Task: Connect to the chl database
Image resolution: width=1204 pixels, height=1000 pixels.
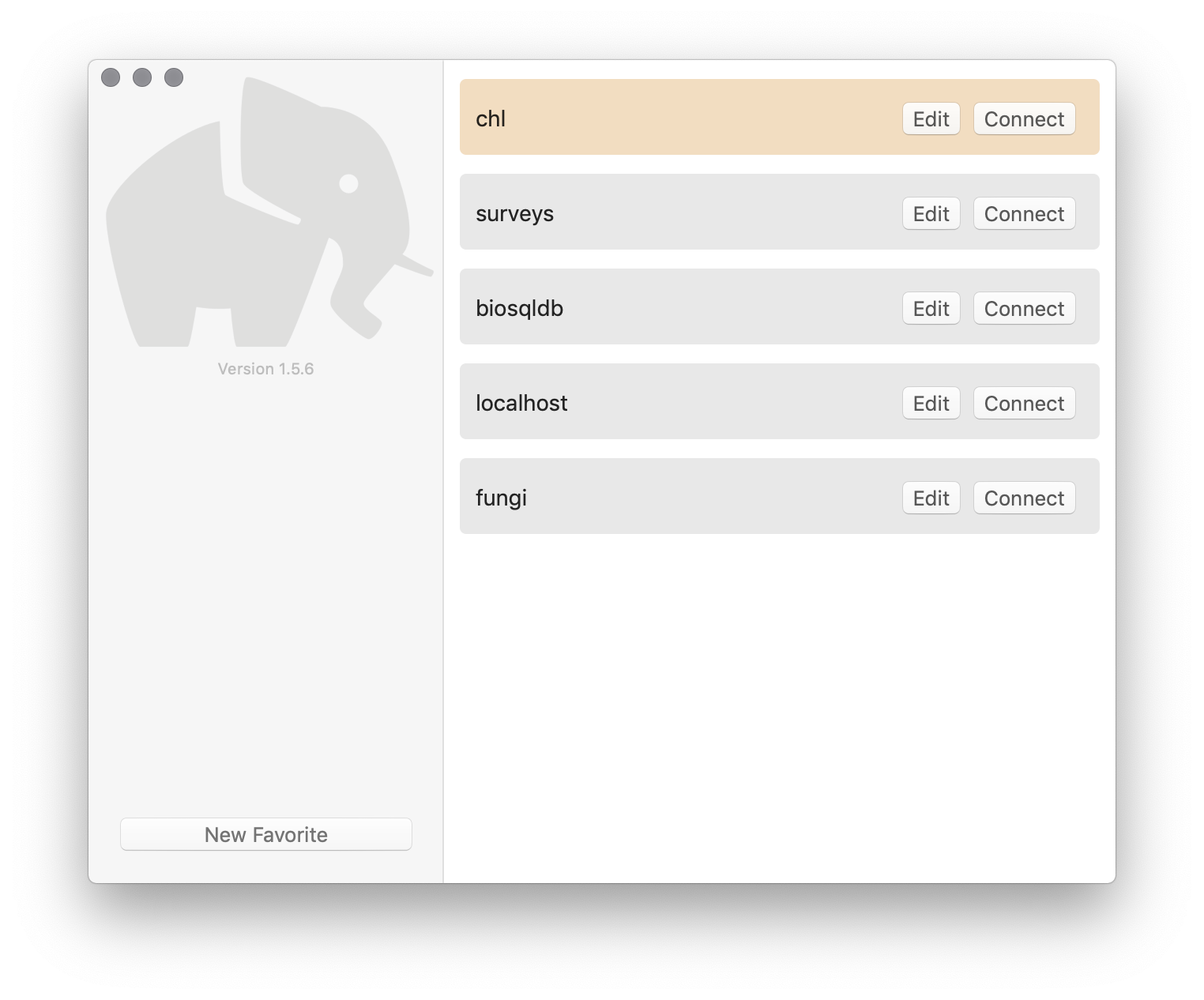Action: pyautogui.click(x=1024, y=118)
